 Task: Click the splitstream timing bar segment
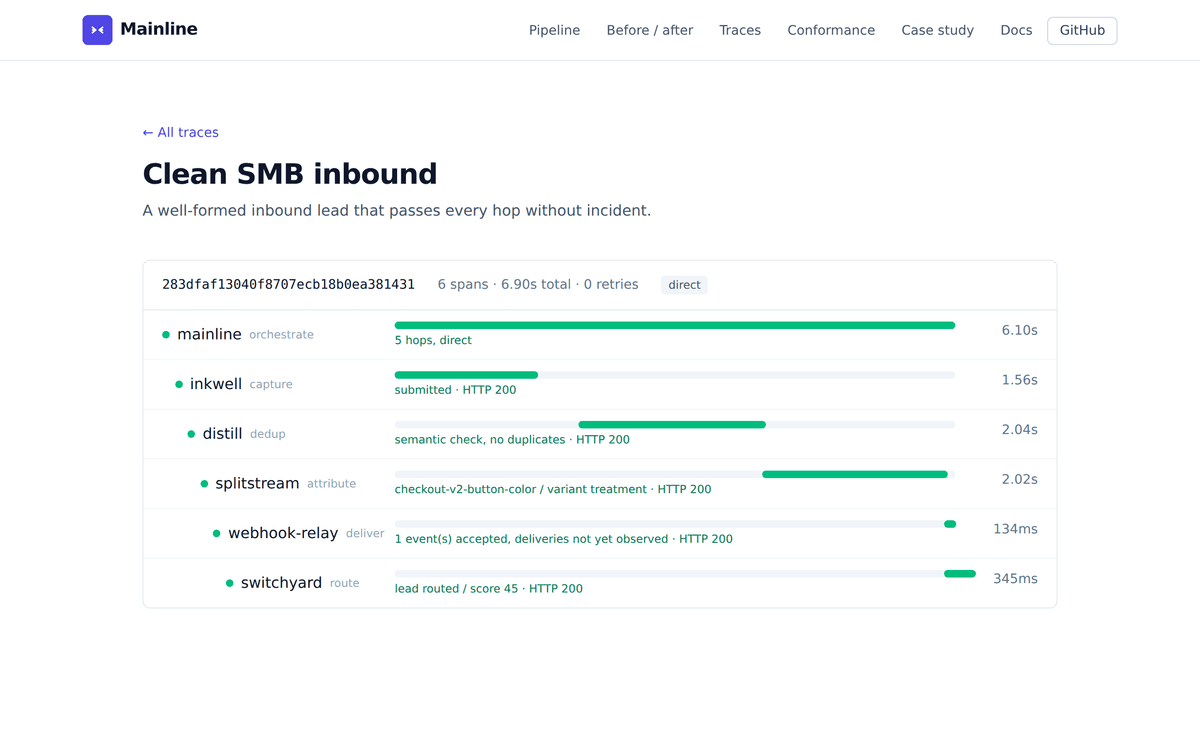click(855, 474)
